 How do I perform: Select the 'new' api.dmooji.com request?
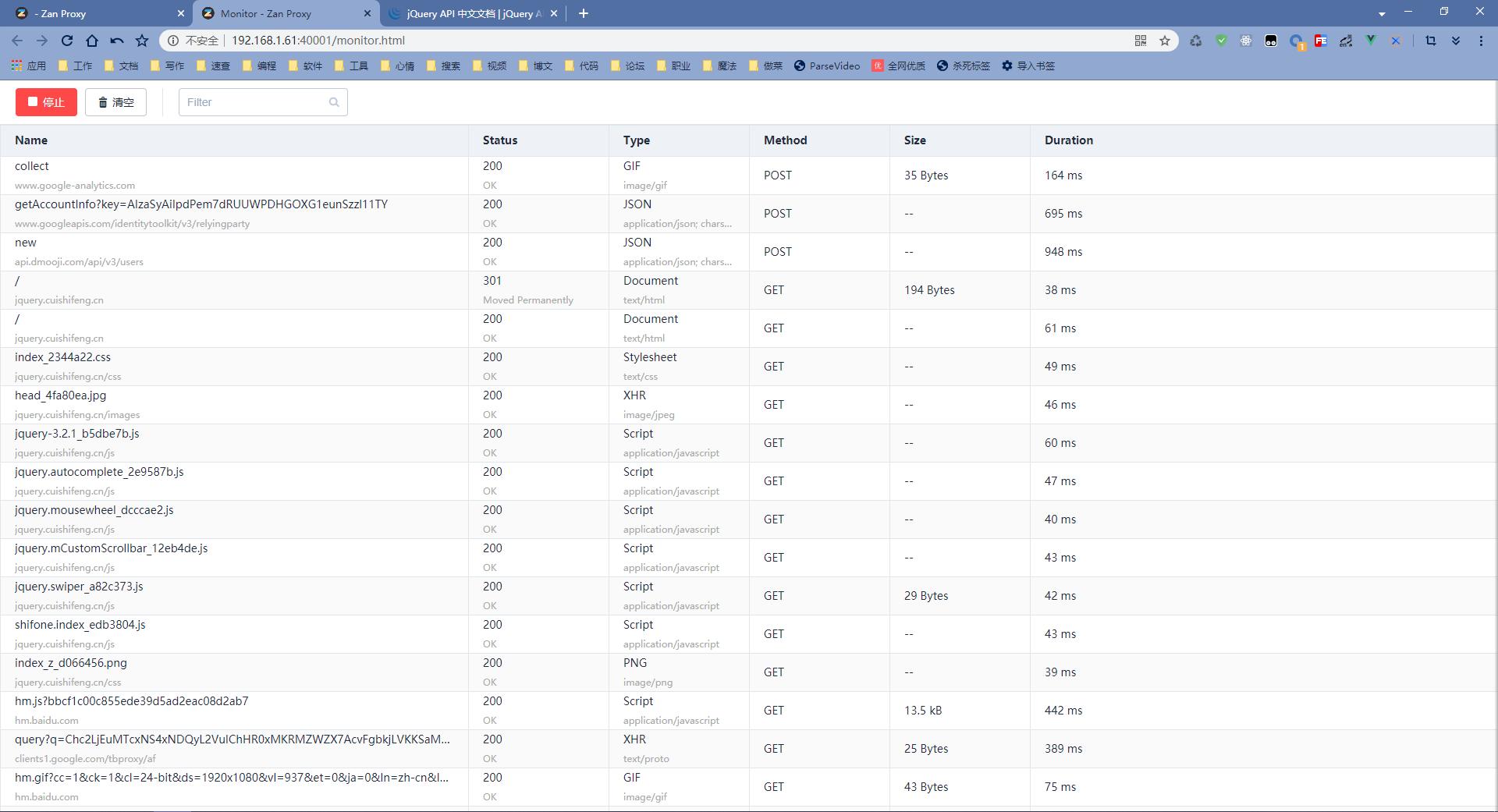[749, 252]
